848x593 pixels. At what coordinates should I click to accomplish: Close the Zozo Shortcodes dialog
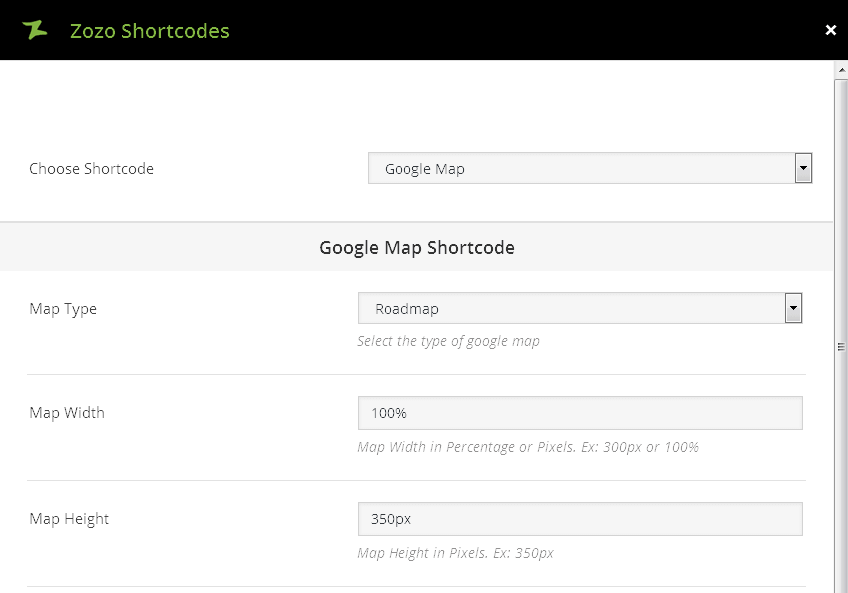click(830, 30)
